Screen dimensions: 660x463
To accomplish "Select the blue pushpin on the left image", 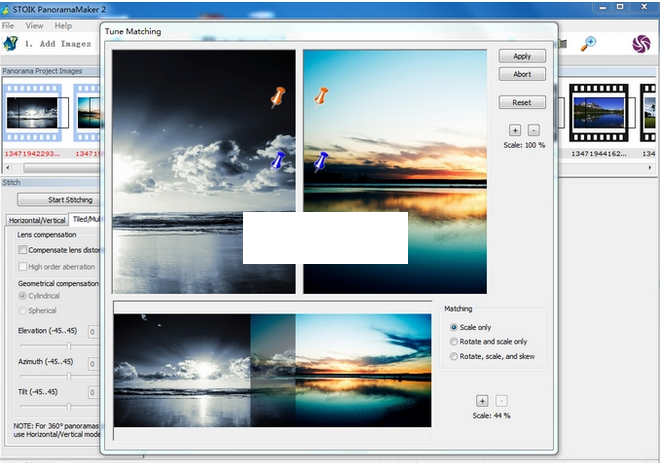I will [277, 161].
